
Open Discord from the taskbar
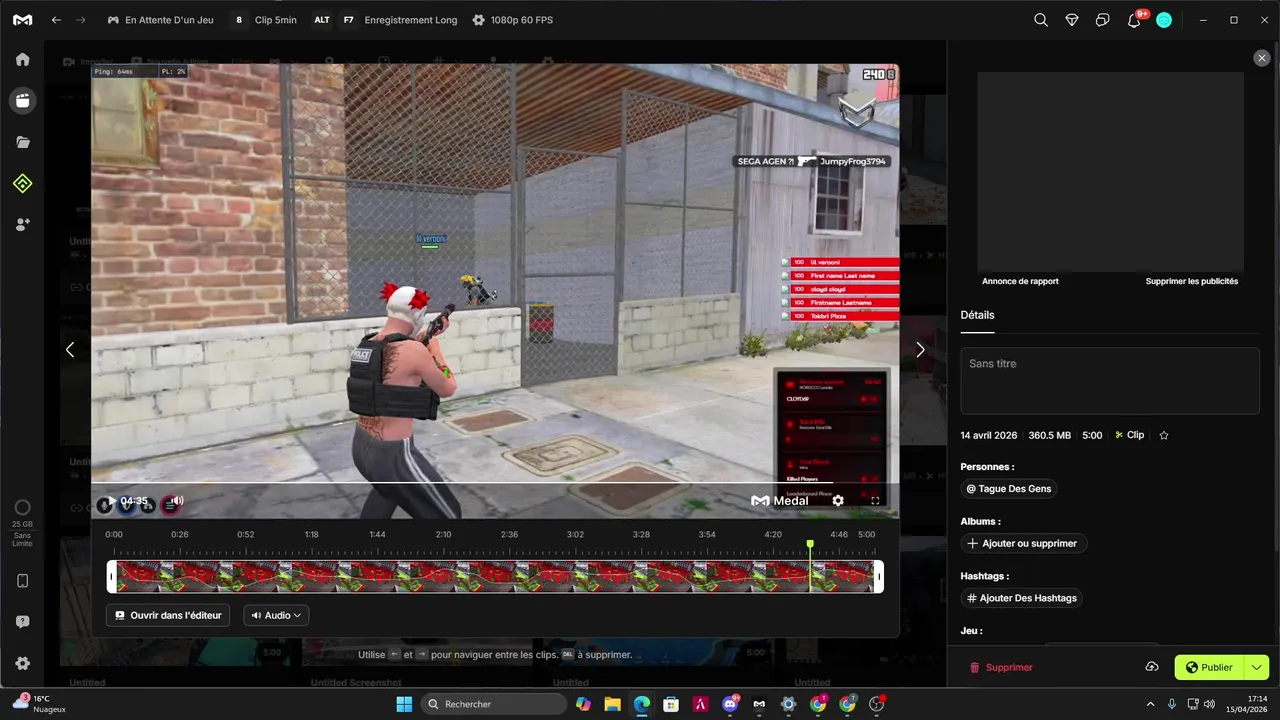coord(730,704)
